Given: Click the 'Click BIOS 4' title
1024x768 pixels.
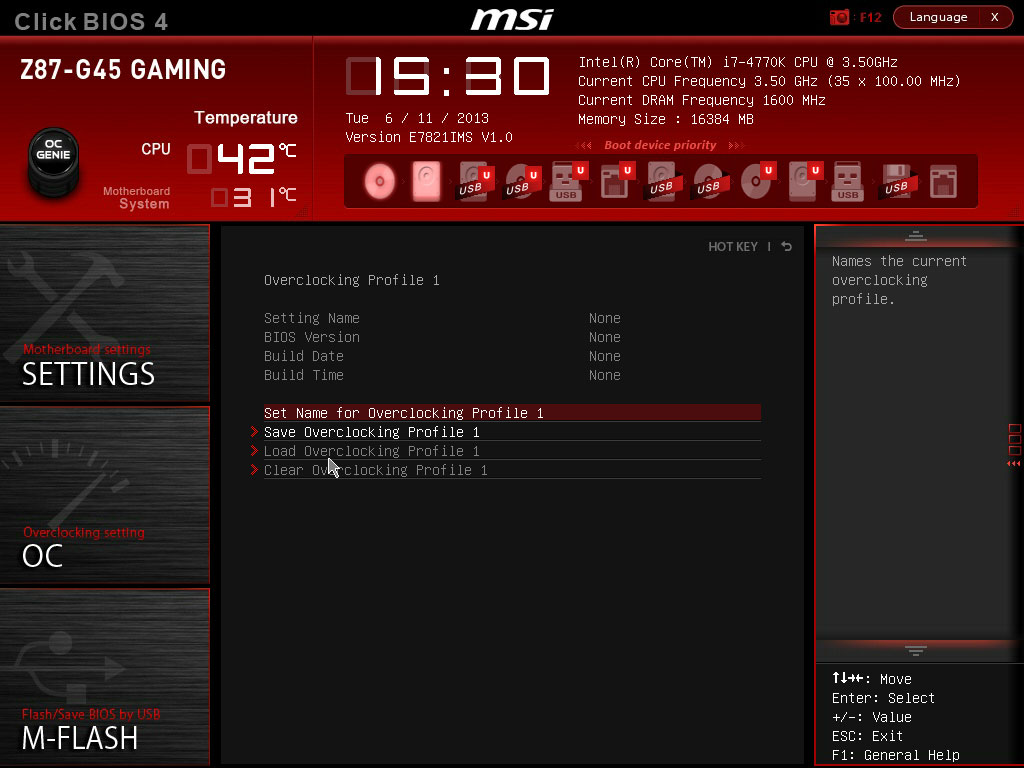Looking at the screenshot, I should (x=91, y=22).
